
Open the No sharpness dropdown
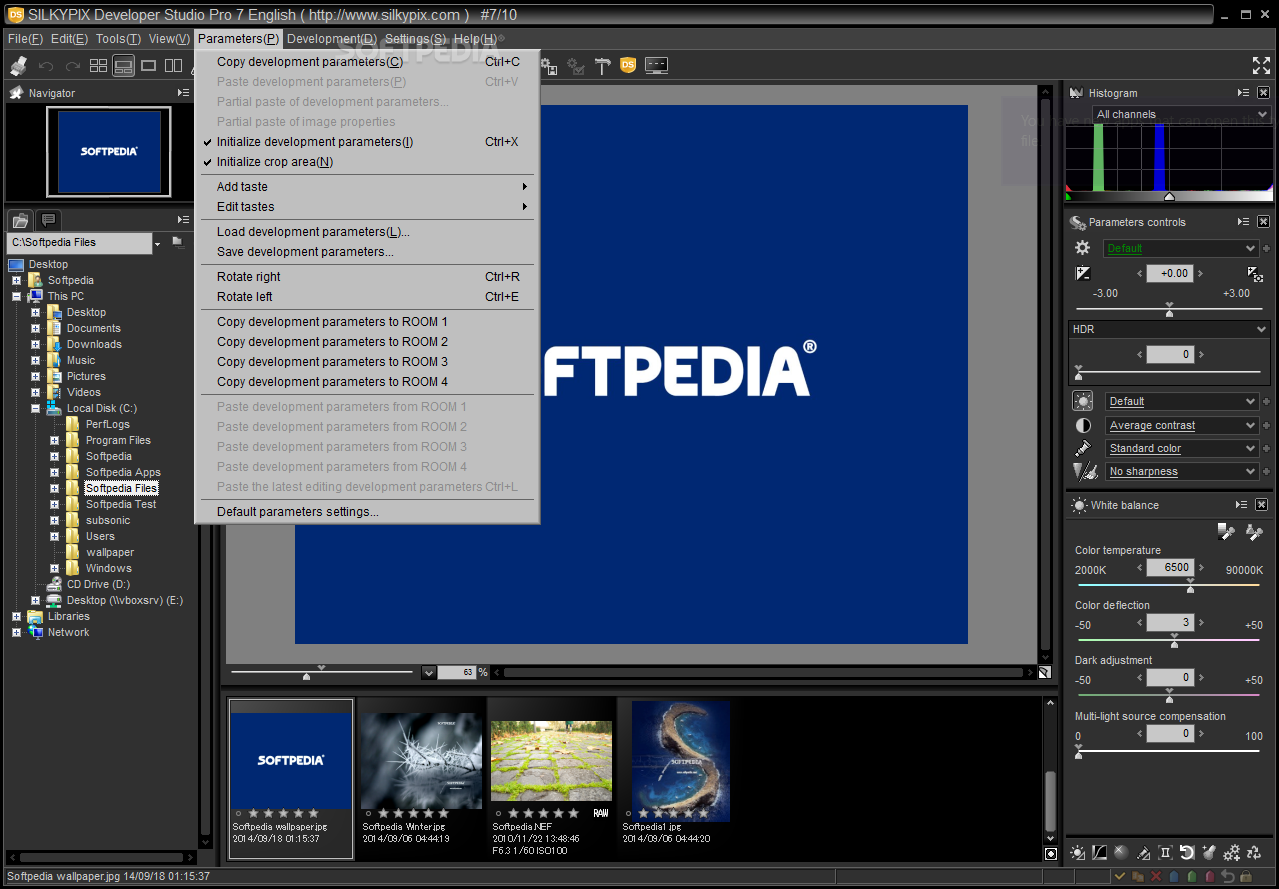pos(1182,471)
